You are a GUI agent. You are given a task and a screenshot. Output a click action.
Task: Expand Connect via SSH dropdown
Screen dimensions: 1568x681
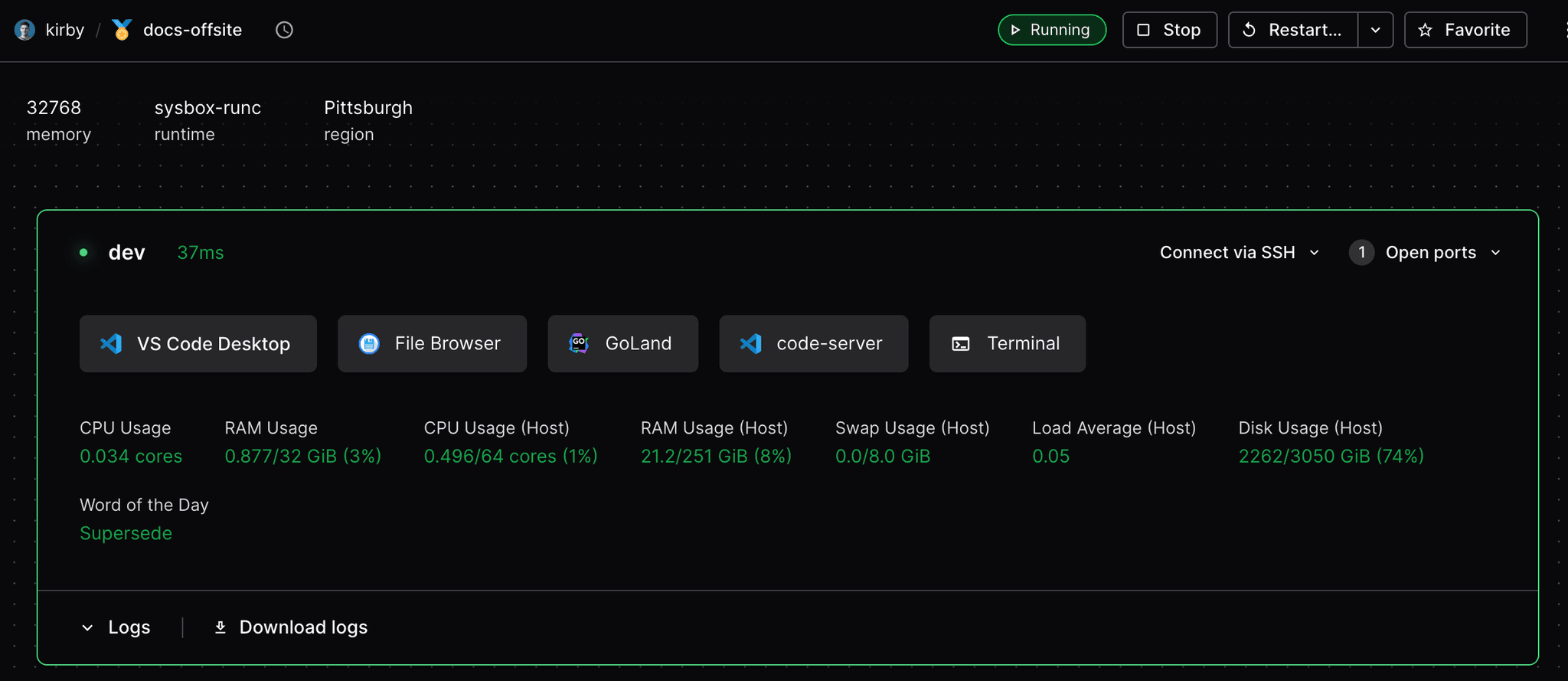click(x=1240, y=252)
